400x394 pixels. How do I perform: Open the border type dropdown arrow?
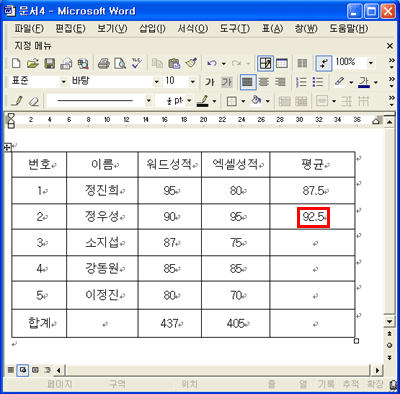pos(243,101)
